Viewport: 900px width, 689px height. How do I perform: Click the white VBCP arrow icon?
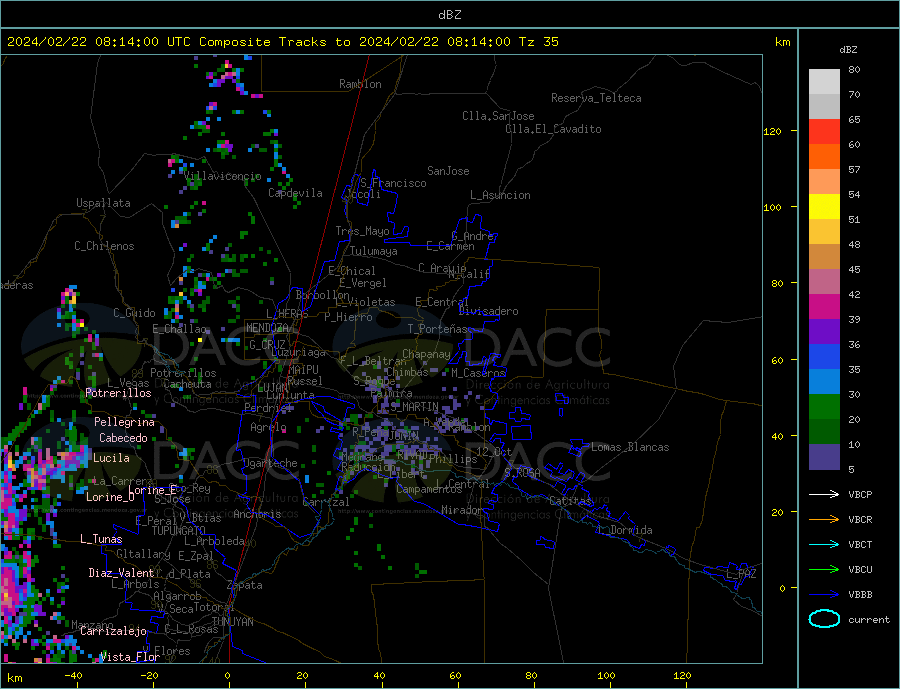(824, 494)
